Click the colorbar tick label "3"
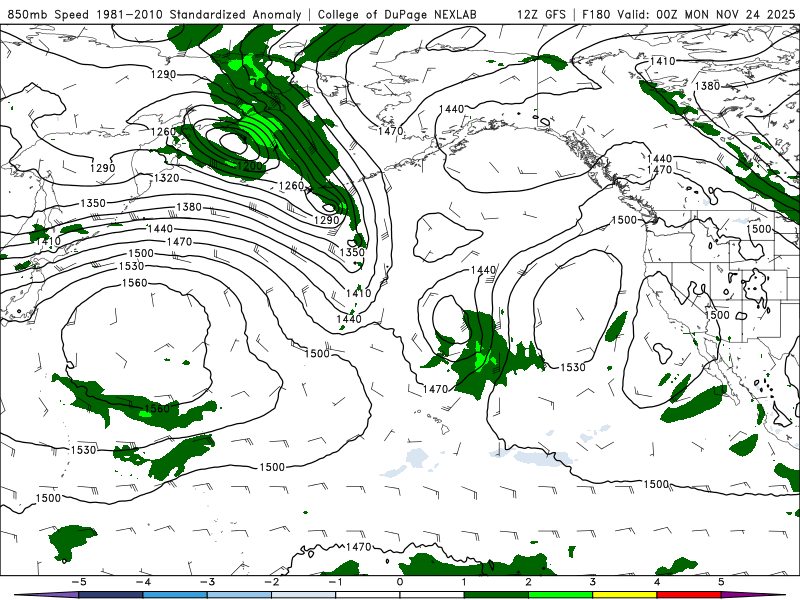 593,582
